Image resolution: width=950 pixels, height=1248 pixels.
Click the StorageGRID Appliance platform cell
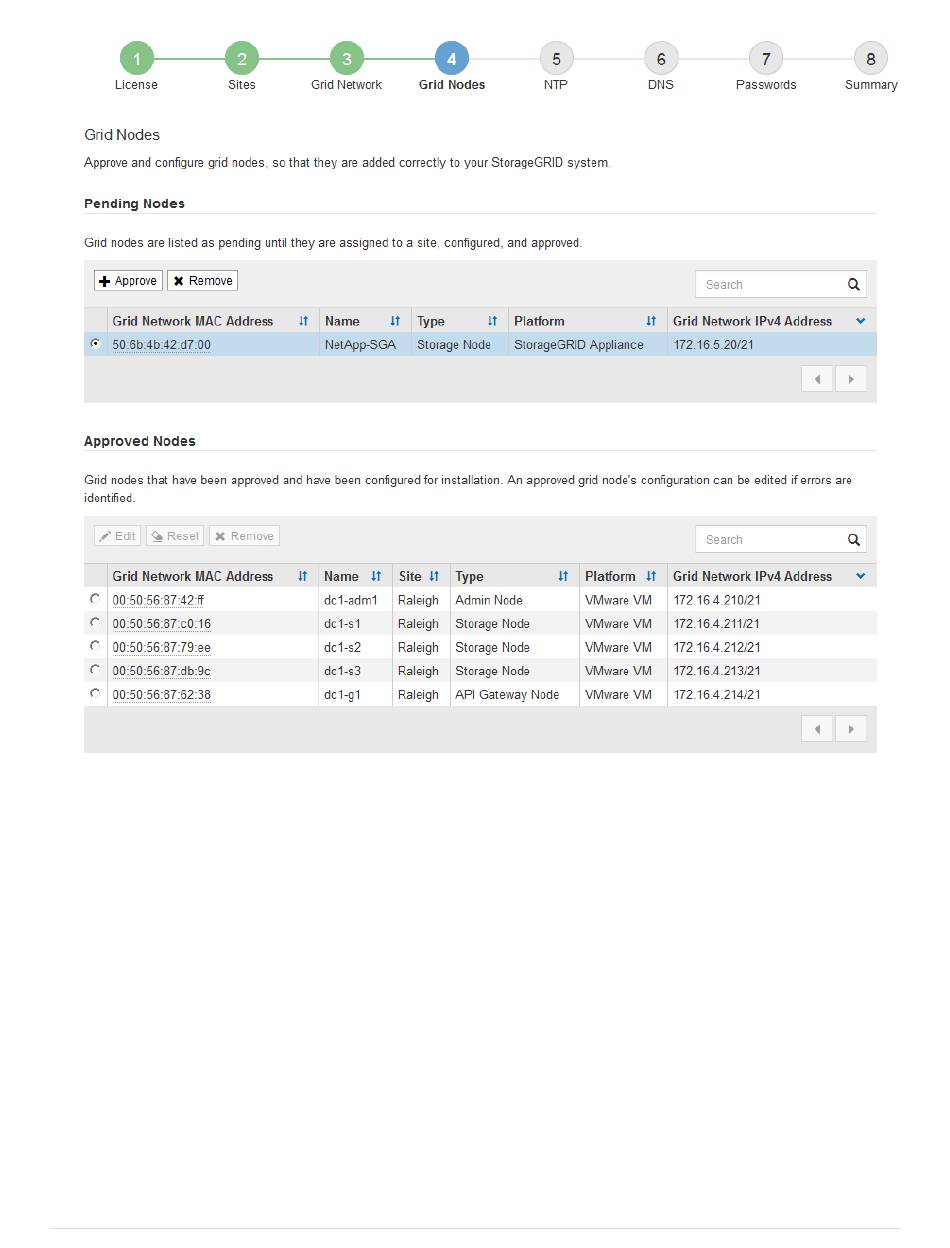click(588, 345)
